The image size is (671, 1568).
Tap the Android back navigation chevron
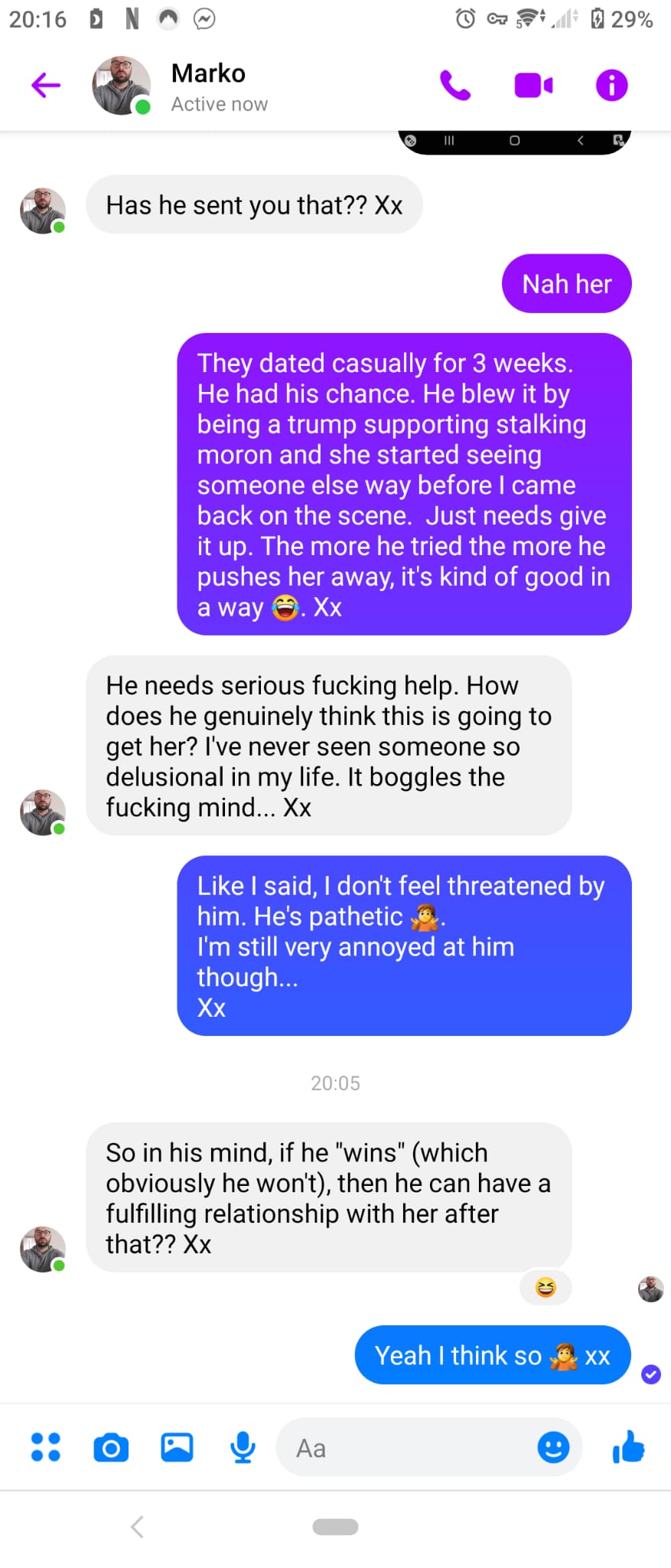[x=138, y=1527]
